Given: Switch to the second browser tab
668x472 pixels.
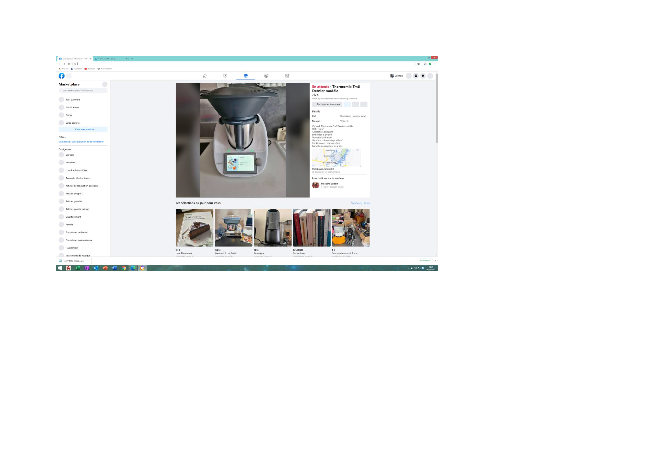Looking at the screenshot, I should tap(112, 58).
